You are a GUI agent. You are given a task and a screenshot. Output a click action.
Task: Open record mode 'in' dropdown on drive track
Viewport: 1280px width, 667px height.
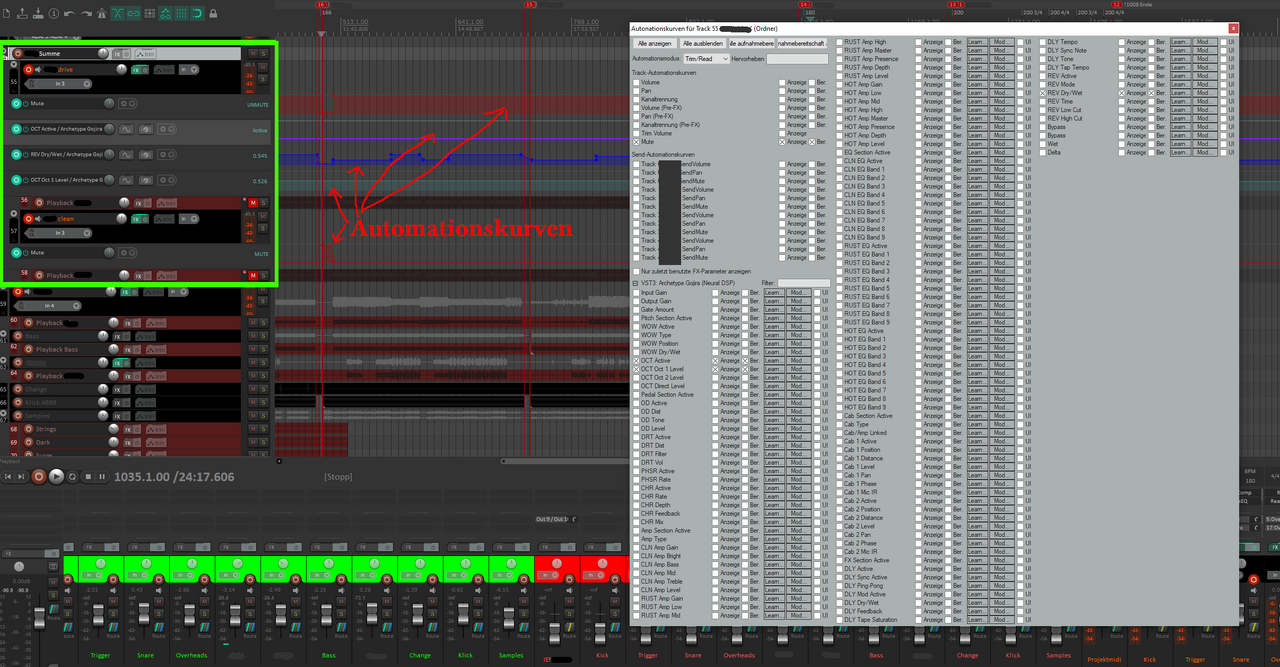click(x=189, y=70)
